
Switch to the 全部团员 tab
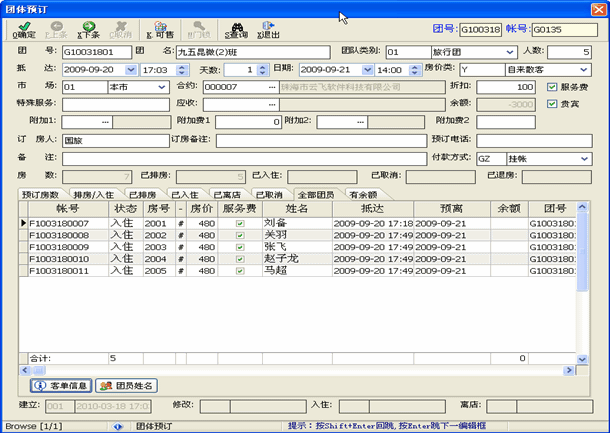[316, 194]
